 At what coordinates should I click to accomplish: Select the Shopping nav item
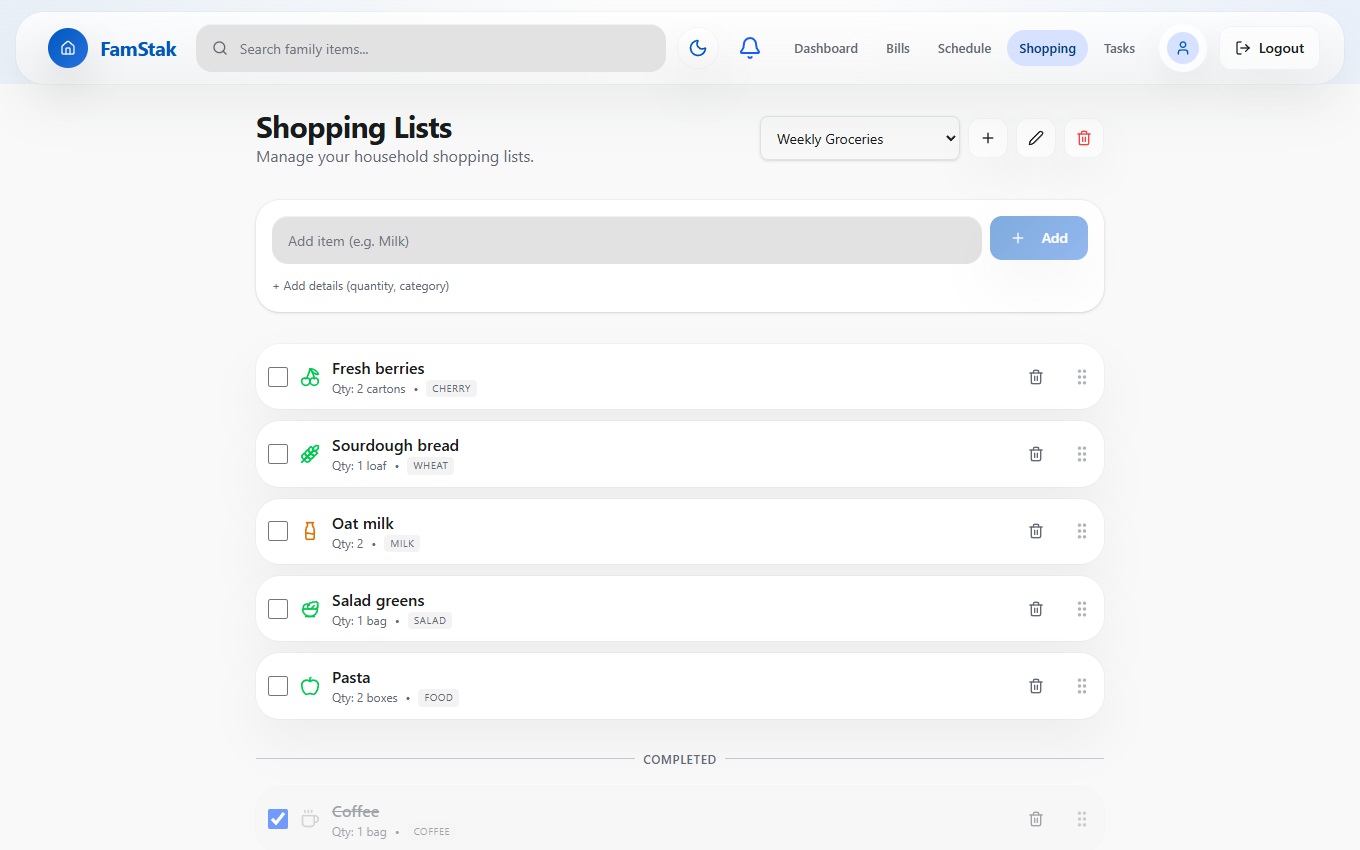pos(1047,48)
